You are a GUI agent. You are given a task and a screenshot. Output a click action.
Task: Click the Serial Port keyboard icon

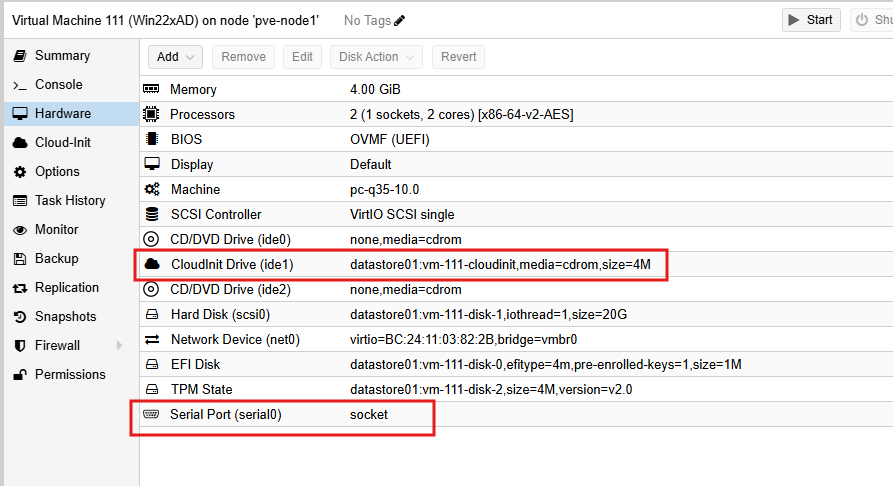152,414
